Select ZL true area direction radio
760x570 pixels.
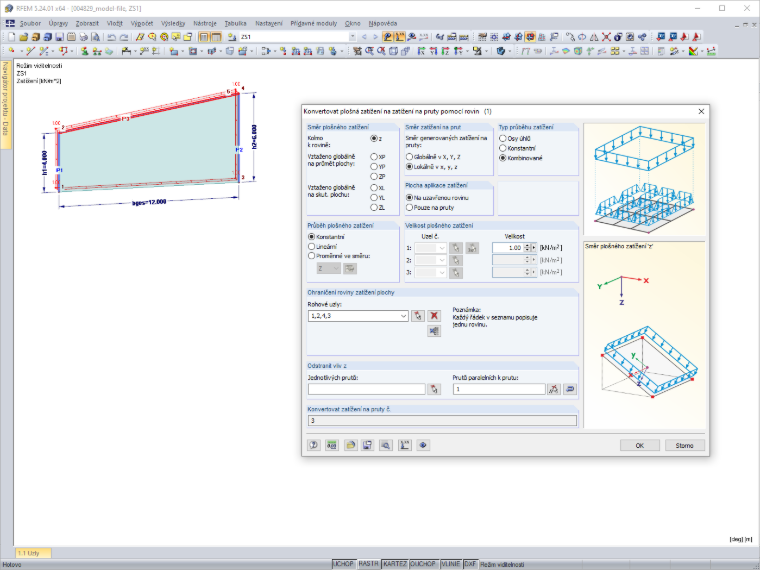pos(374,207)
